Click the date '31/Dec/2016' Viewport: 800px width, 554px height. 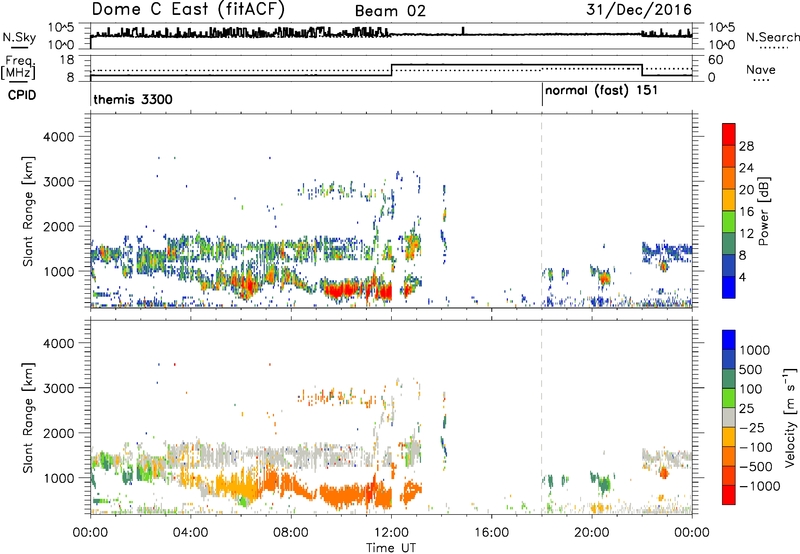tap(639, 9)
